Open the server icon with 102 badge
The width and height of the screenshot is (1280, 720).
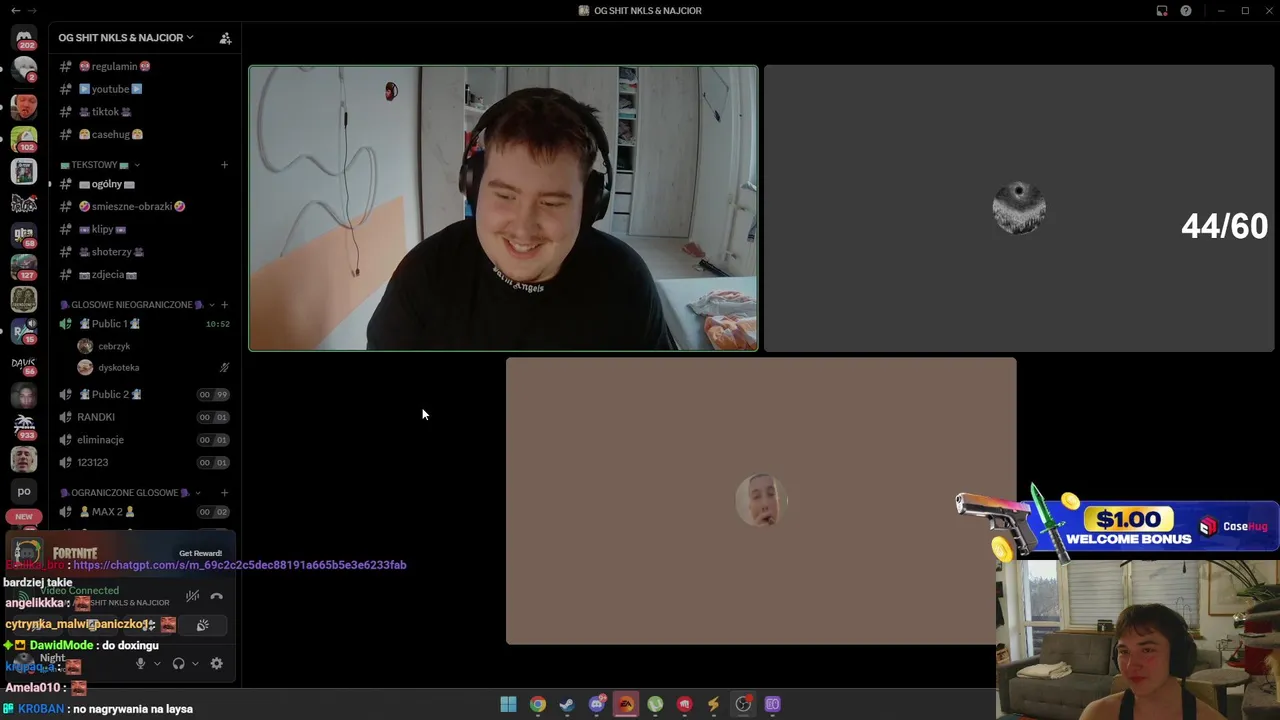point(24,138)
